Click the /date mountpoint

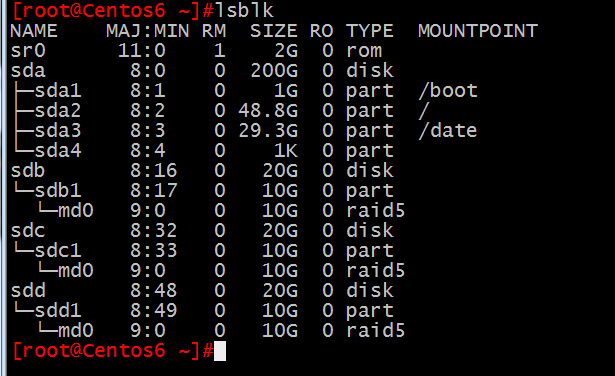(x=448, y=131)
